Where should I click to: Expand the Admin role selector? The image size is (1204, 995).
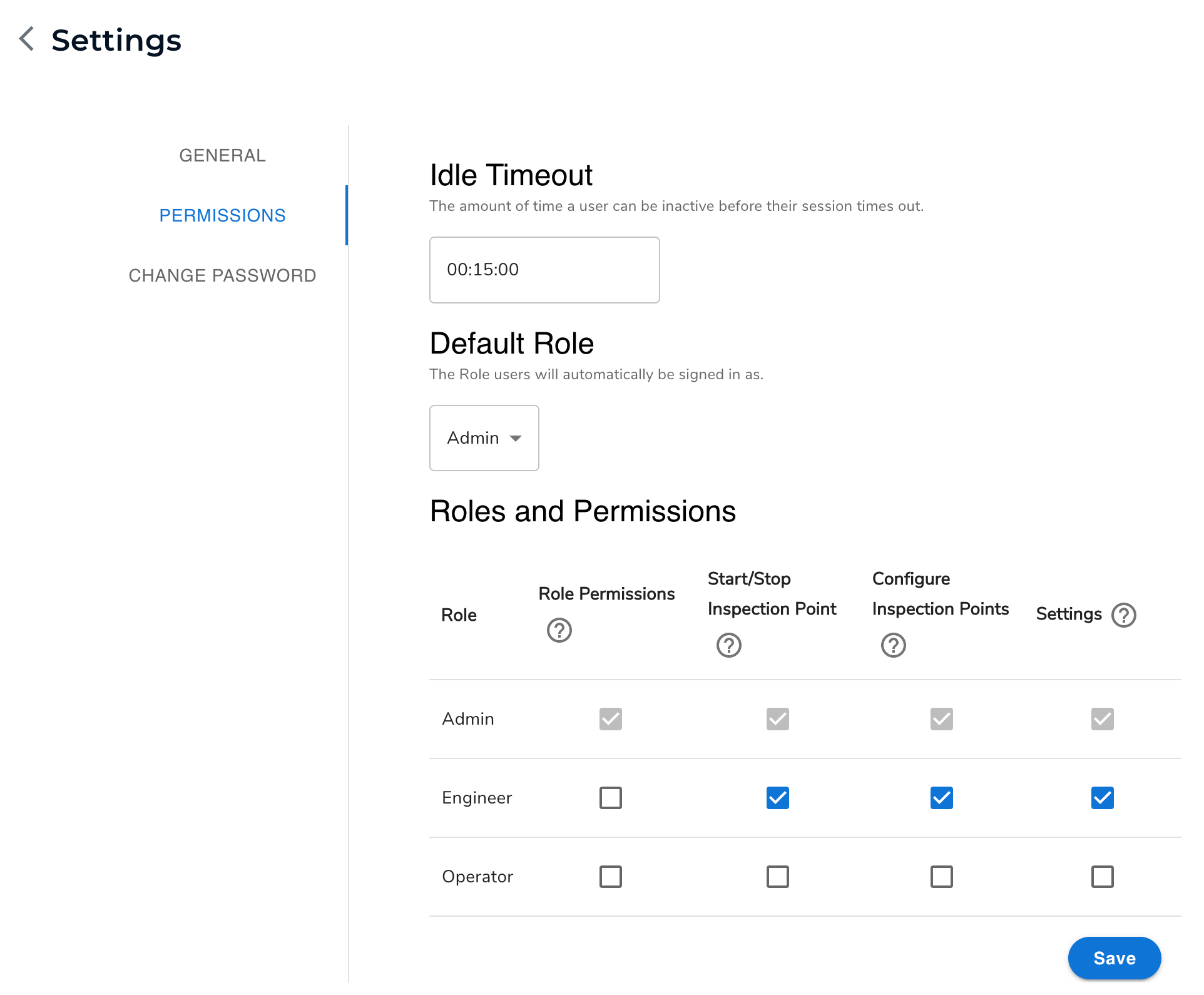tap(484, 438)
